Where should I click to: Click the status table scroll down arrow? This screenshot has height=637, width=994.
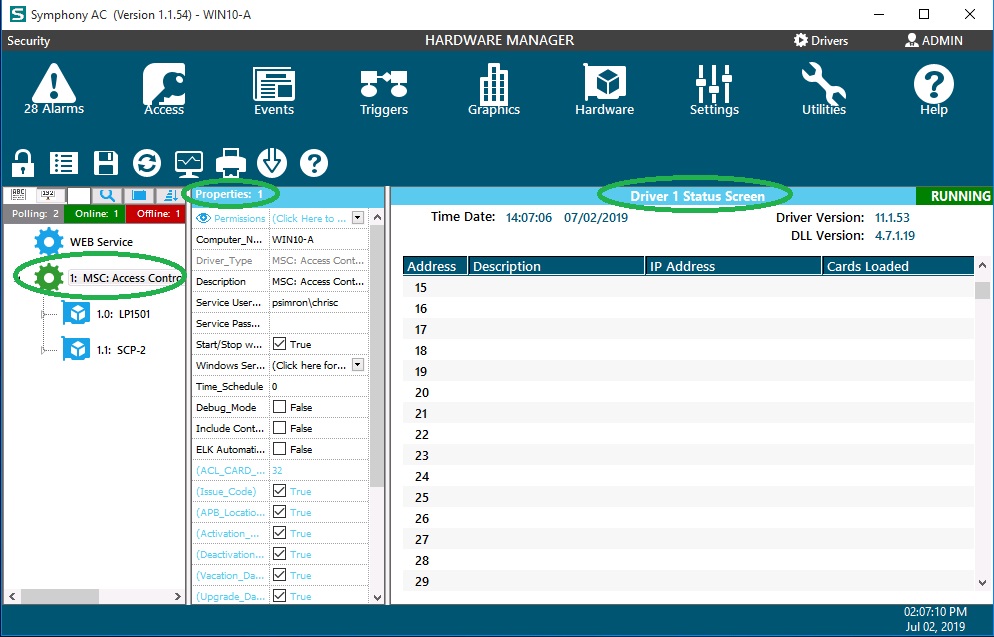982,583
